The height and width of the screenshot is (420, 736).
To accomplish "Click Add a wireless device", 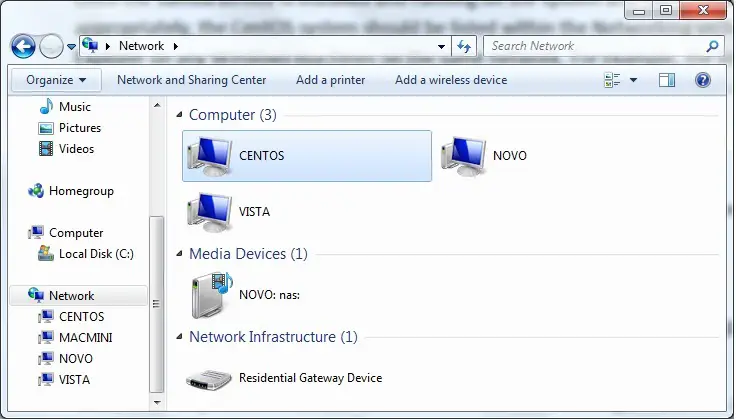I will tap(450, 80).
